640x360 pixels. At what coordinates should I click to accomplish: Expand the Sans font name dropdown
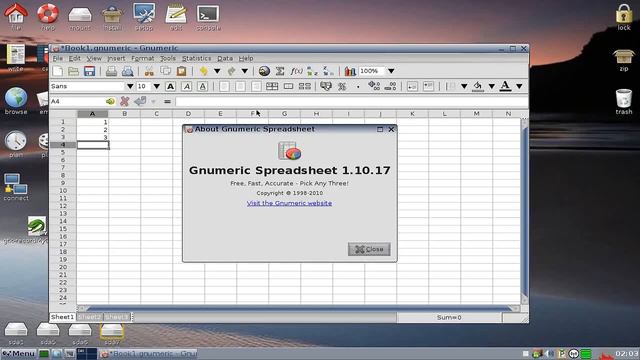coord(130,86)
